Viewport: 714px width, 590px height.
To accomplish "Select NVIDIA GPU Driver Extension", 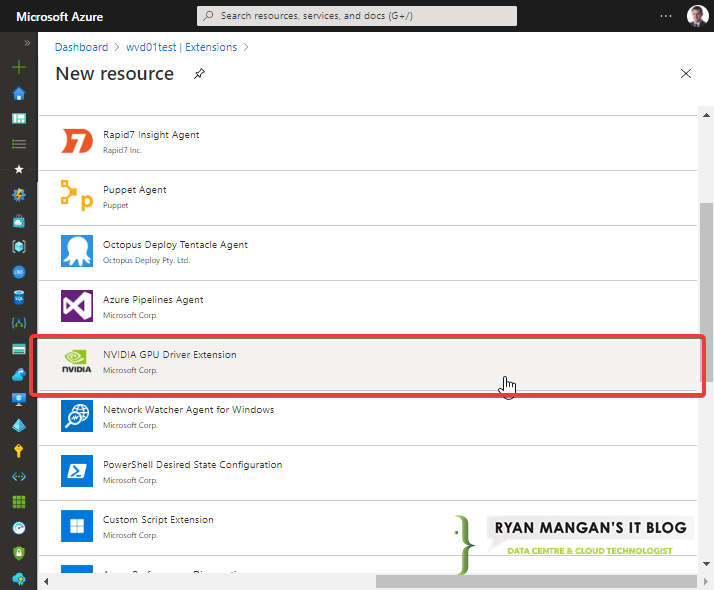I will click(368, 363).
